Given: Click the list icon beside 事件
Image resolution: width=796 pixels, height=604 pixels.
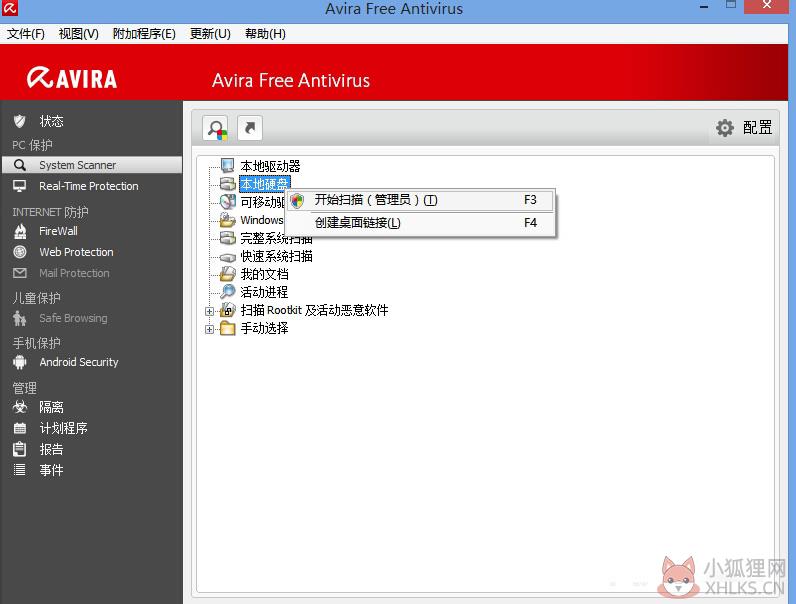Looking at the screenshot, I should tap(20, 470).
